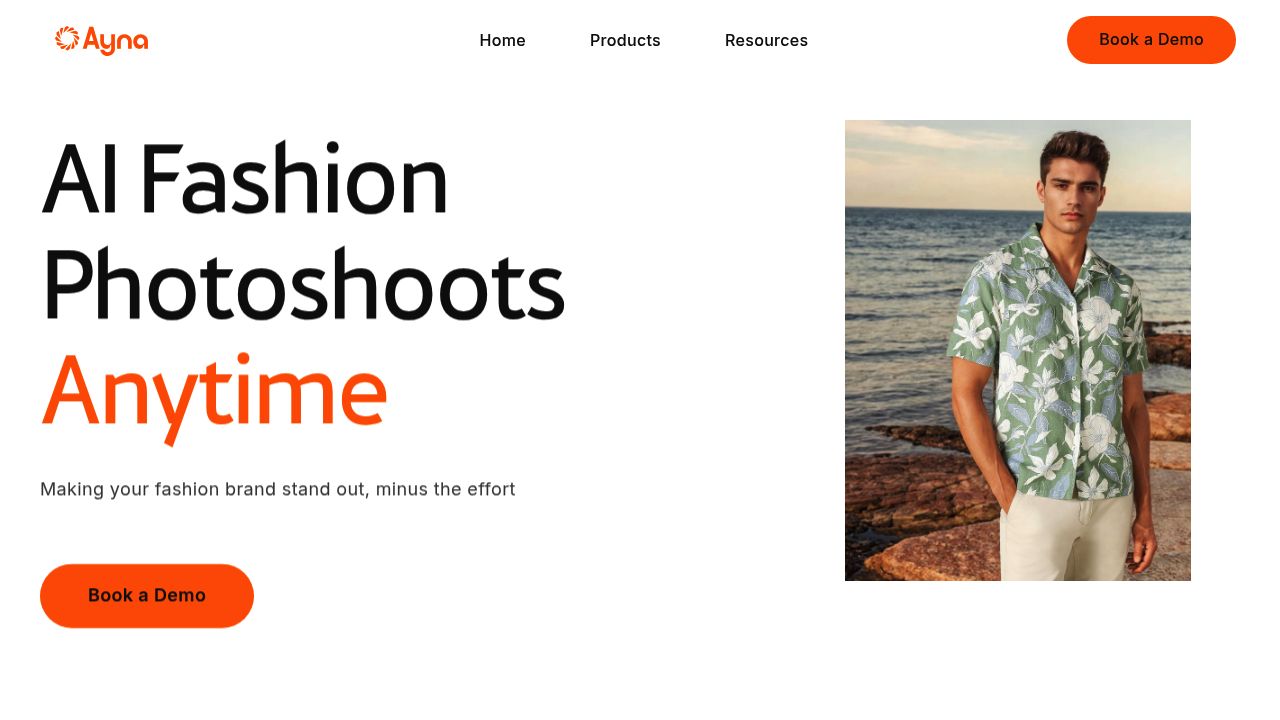Open the Resources navigation menu
The image size is (1280, 720).
(x=766, y=40)
